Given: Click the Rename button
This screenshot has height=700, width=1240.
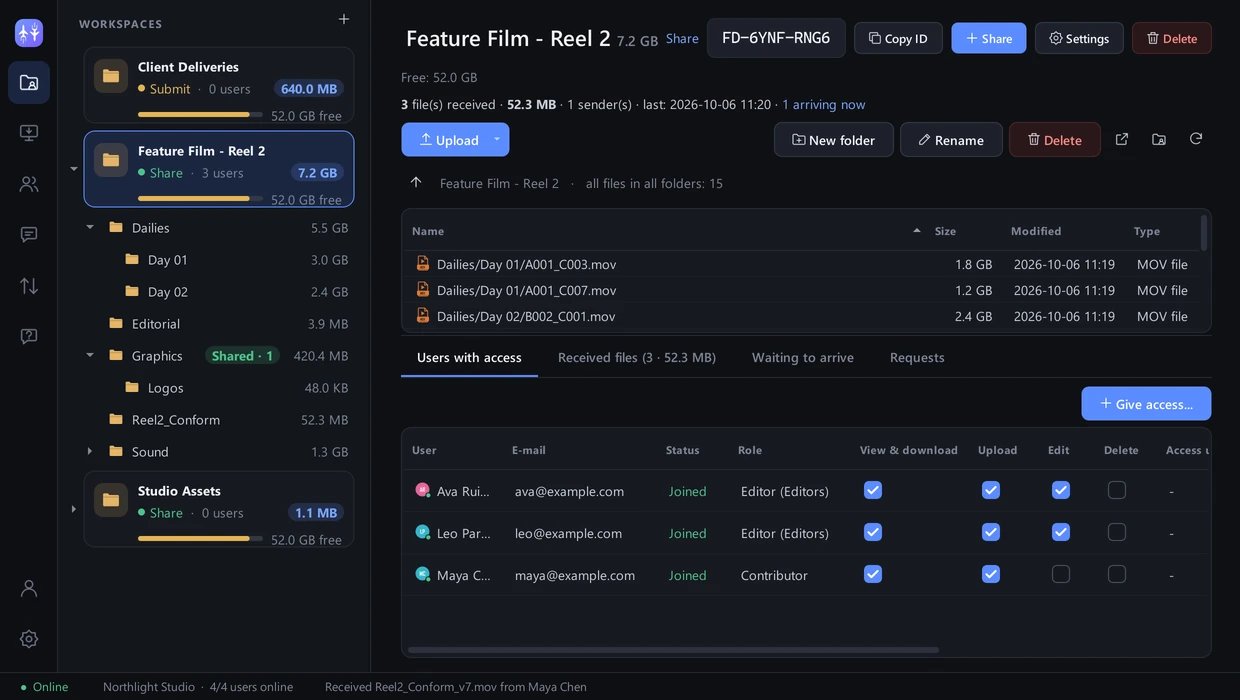Looking at the screenshot, I should (951, 140).
